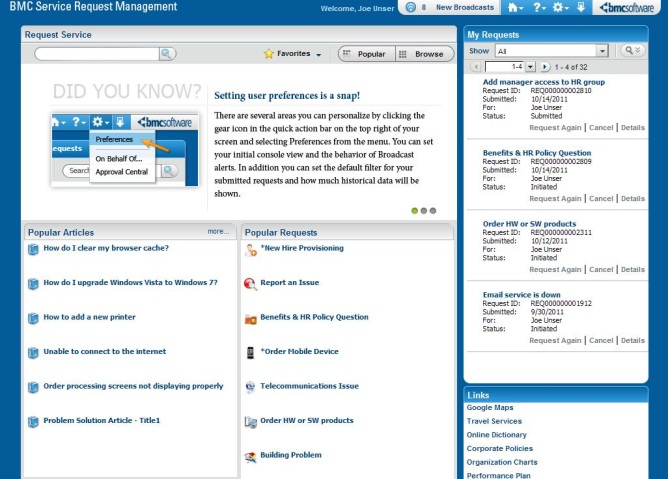Screen dimensions: 668x479
Task: Click the My Requests search expand icon
Action: 630,50
